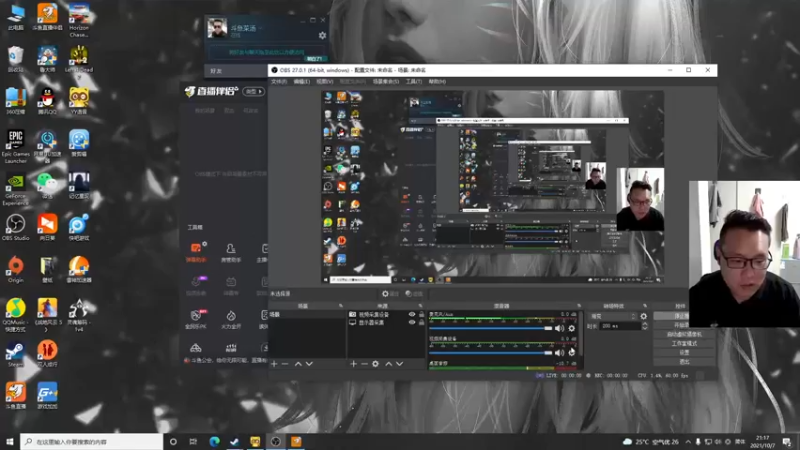Open the 房管助手 tool in Douyu companion
The width and height of the screenshot is (800, 450).
(231, 253)
